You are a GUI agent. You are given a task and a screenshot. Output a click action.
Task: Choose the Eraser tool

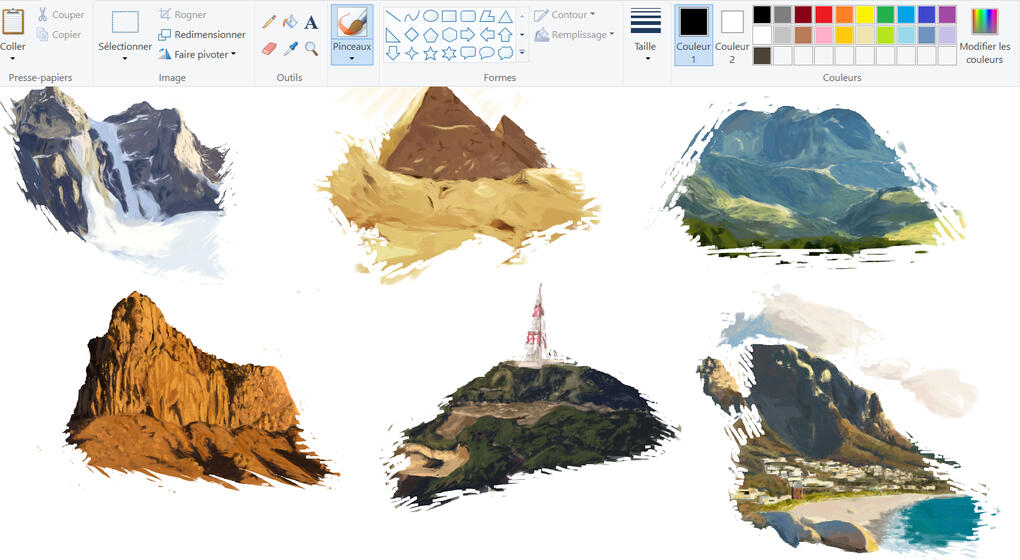pos(269,48)
